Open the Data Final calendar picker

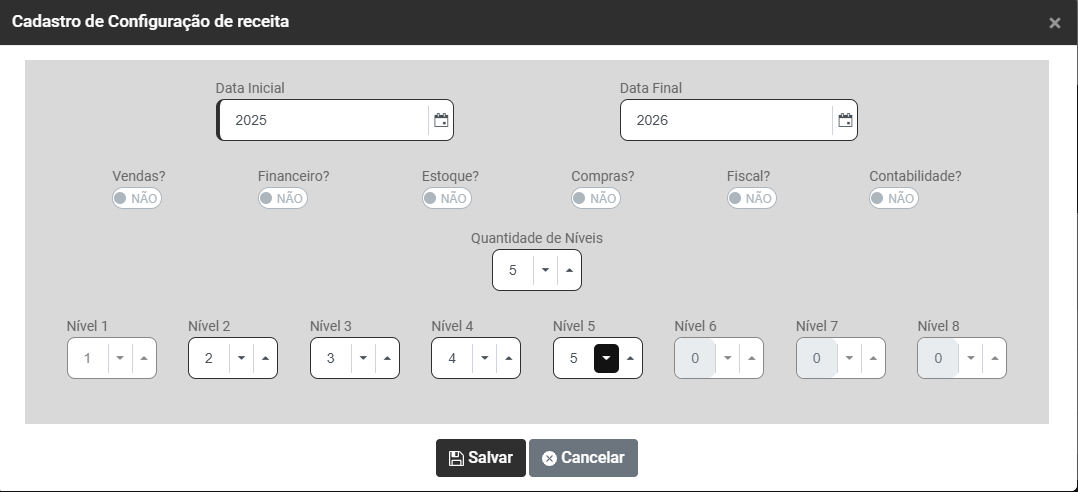[845, 120]
